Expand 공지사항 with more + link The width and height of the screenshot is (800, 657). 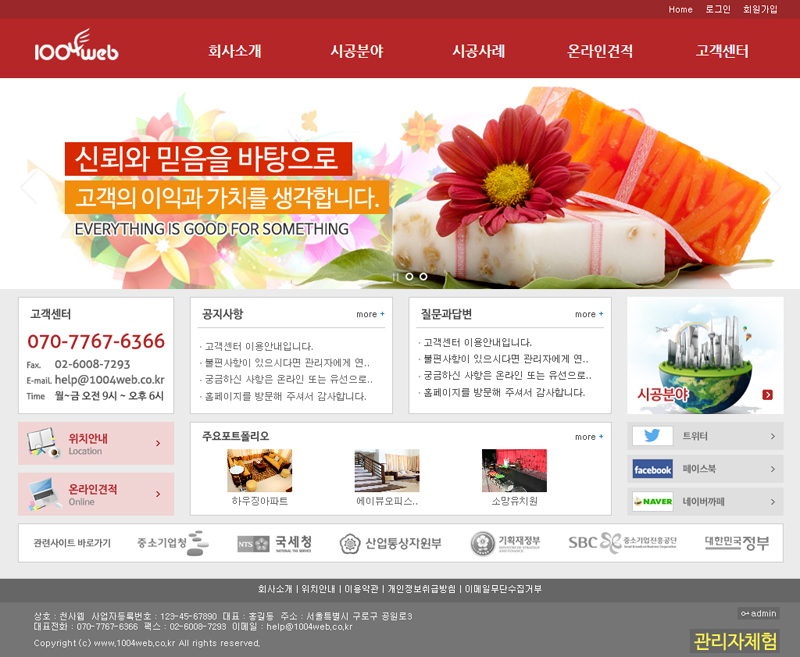tap(370, 314)
